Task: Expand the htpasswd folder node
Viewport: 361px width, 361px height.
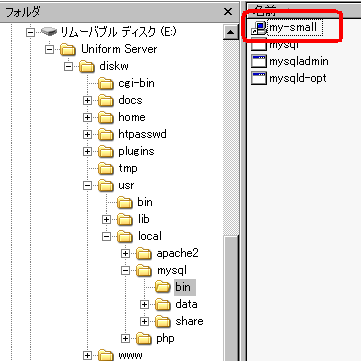Action: (87, 135)
